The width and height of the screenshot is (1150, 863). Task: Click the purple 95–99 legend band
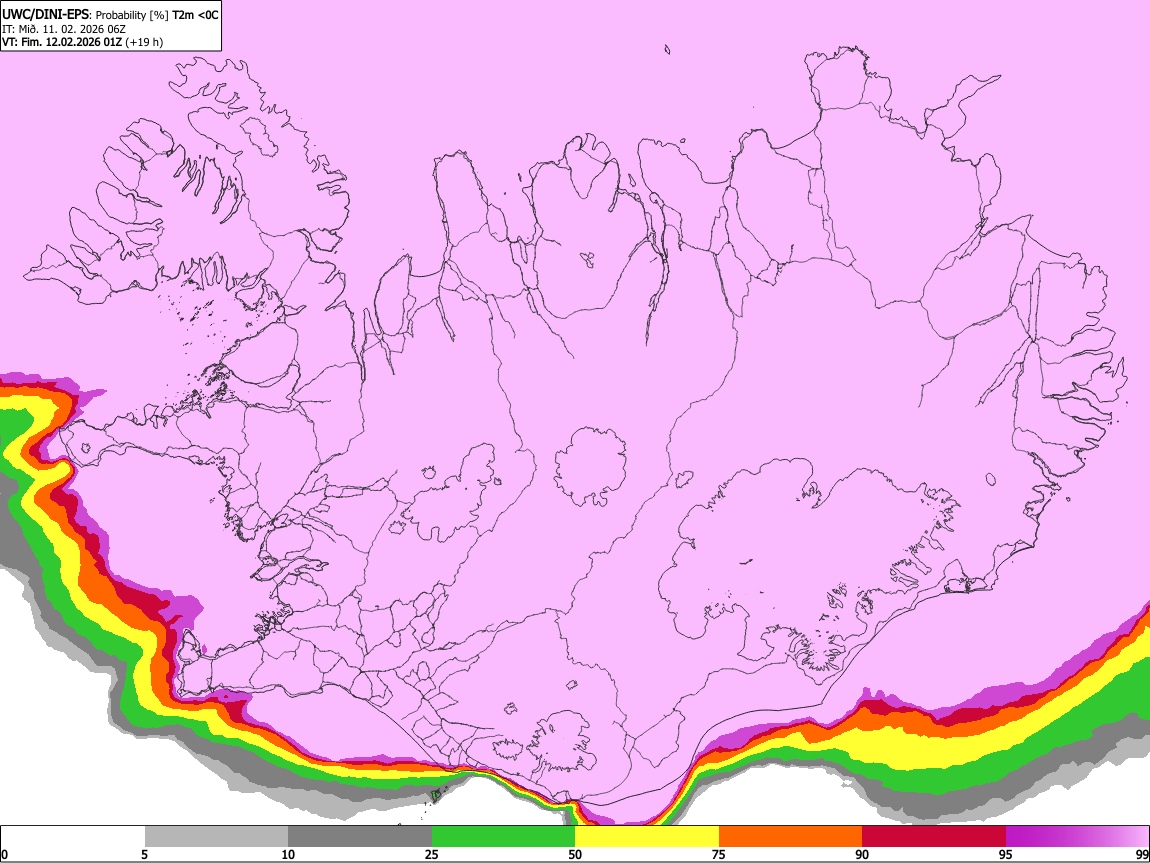pyautogui.click(x=1077, y=837)
